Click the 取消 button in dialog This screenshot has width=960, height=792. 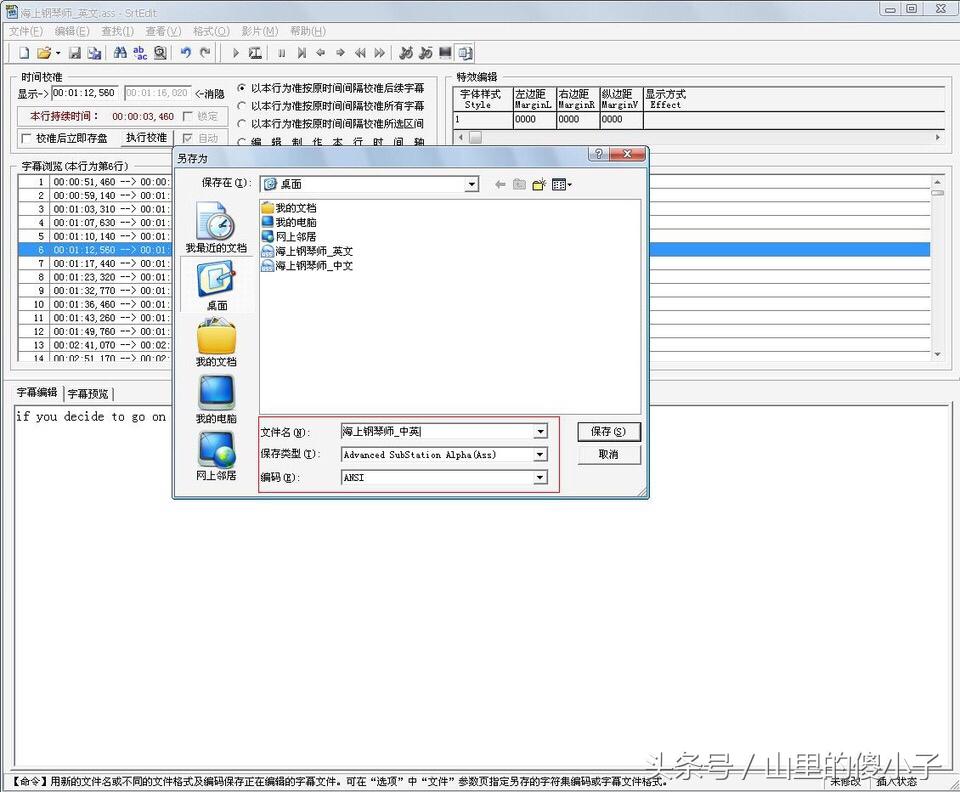608,454
